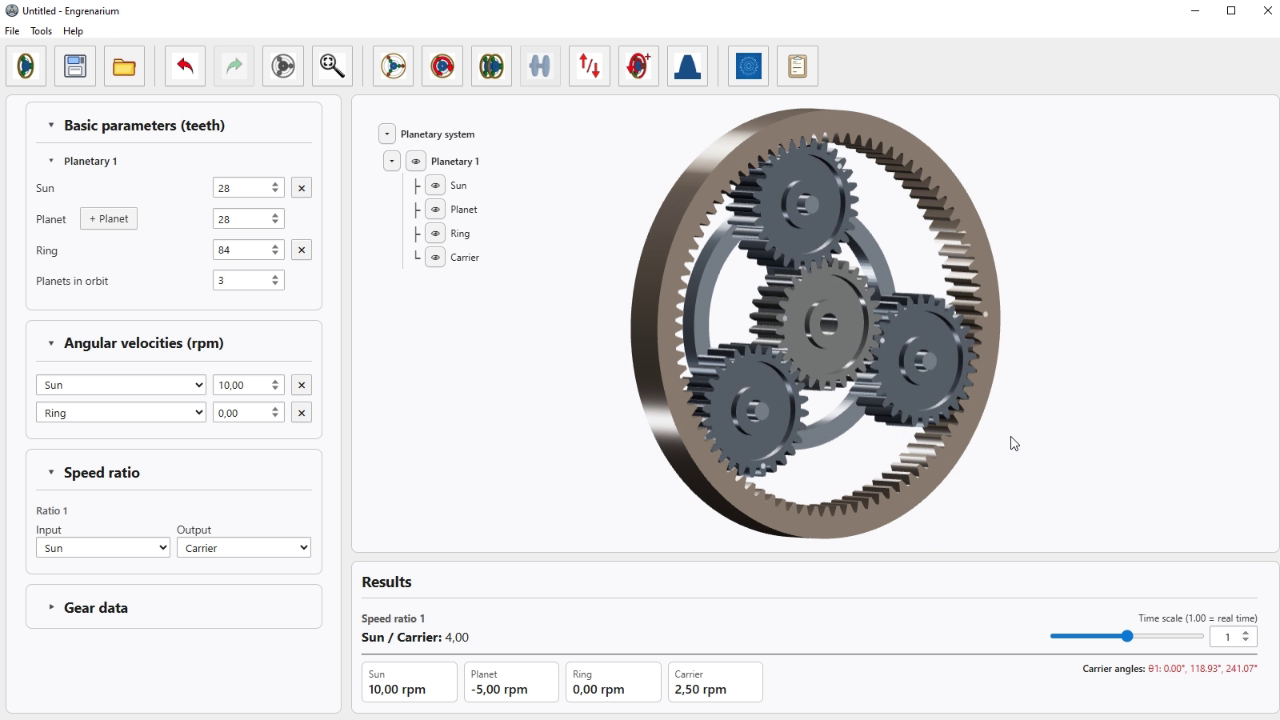The height and width of the screenshot is (720, 1280).
Task: Click the Sun / Carrier: 4,00 result
Action: pyautogui.click(x=415, y=637)
